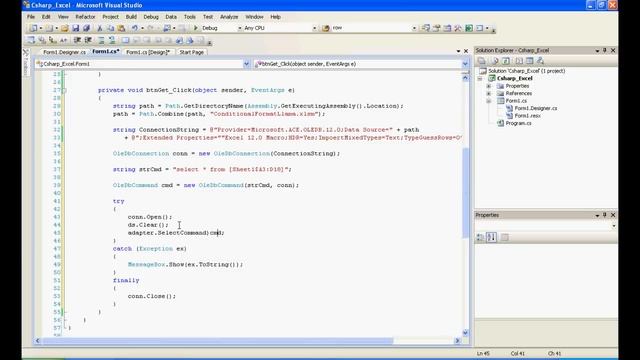Expand the Properties node in Solution Explorer
Viewport: 640px width, 360px height.
pos(489,86)
